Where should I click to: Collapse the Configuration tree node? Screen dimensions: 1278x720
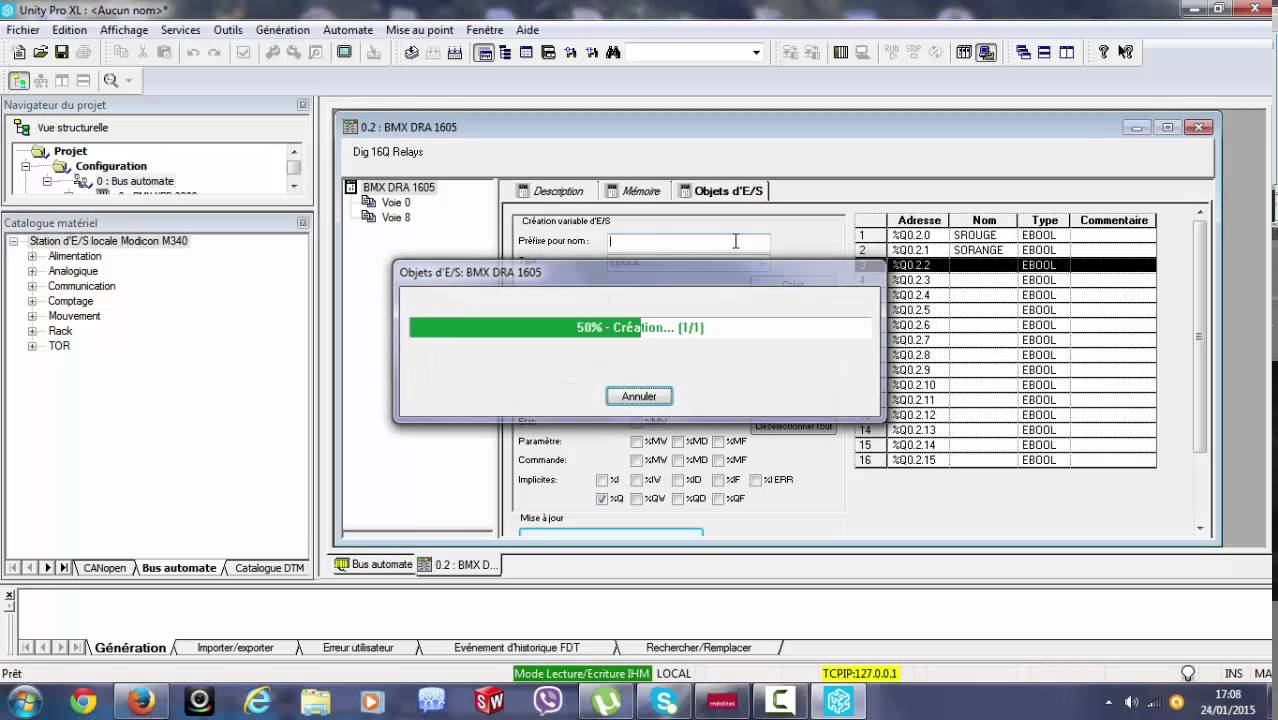pos(26,166)
